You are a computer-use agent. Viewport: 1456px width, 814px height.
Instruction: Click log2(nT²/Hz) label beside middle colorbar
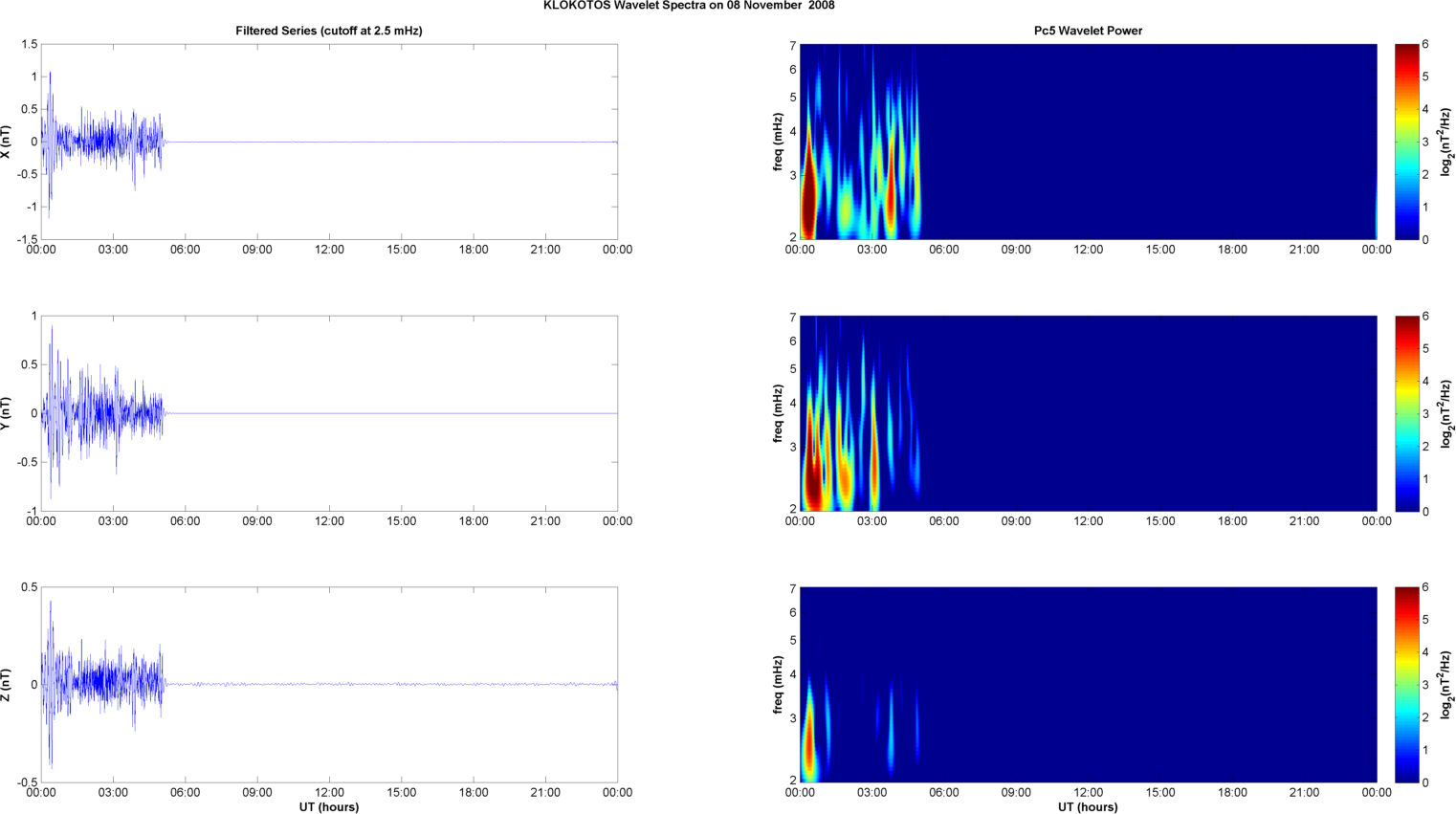(x=1447, y=413)
